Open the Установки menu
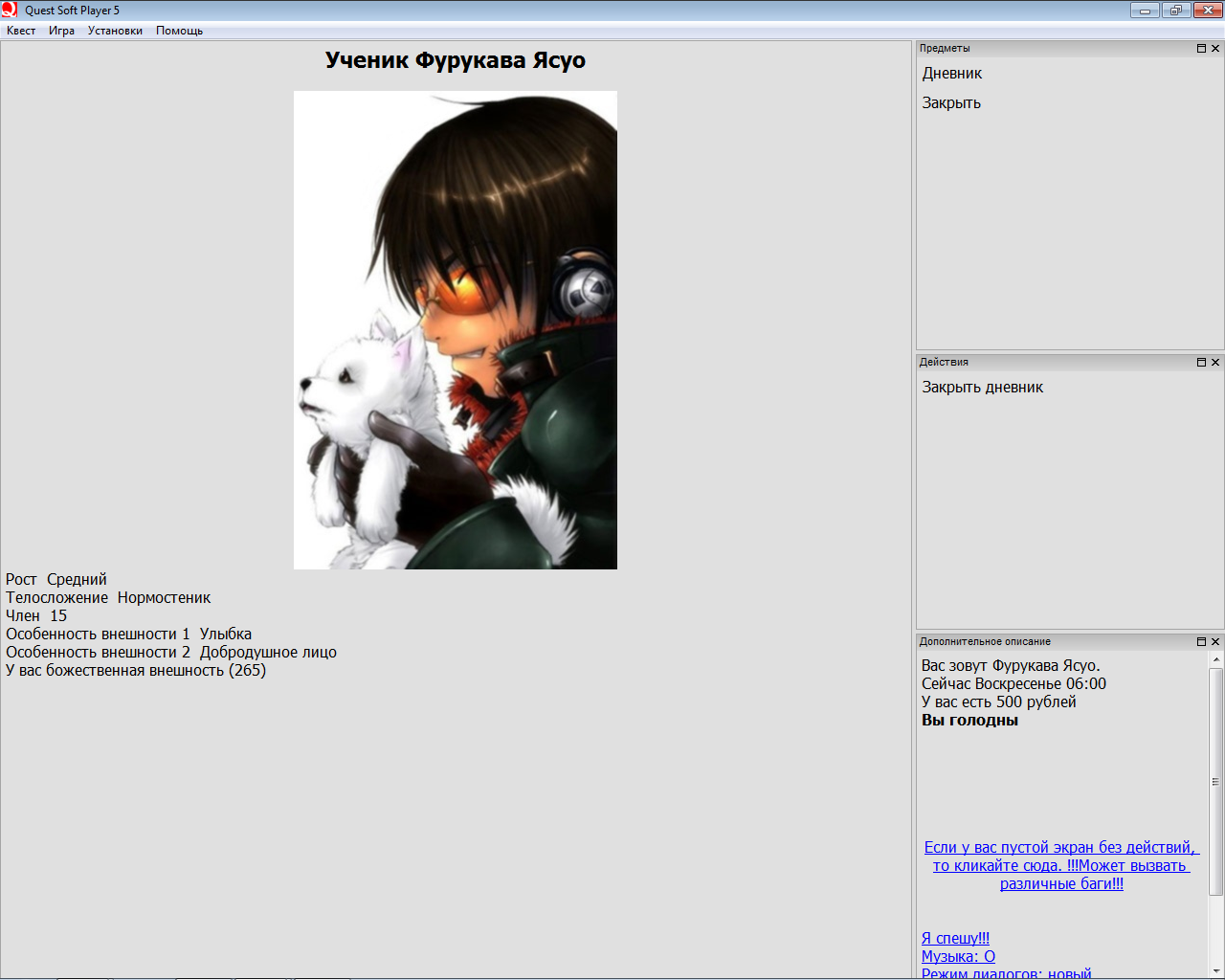The height and width of the screenshot is (980, 1225). [x=115, y=31]
